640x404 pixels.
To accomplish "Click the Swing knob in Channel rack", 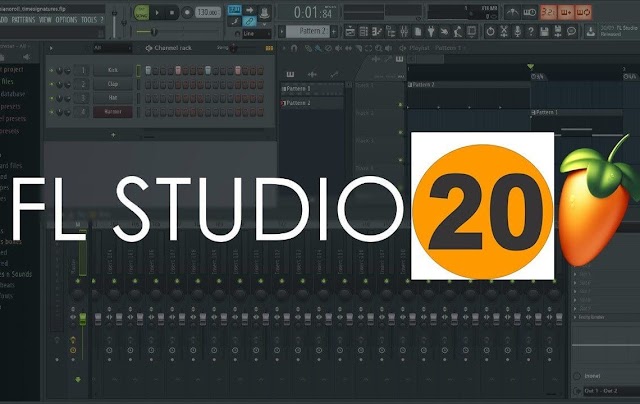I will [234, 49].
